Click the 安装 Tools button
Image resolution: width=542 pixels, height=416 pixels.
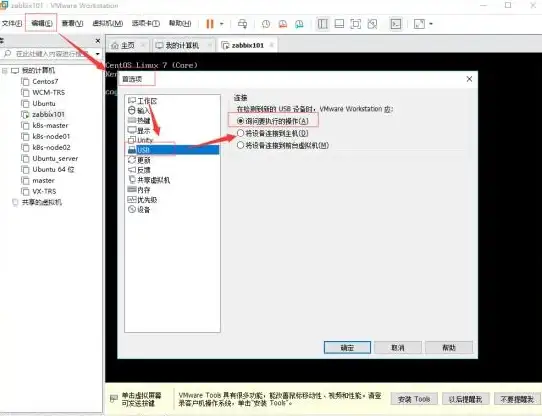[x=414, y=399]
